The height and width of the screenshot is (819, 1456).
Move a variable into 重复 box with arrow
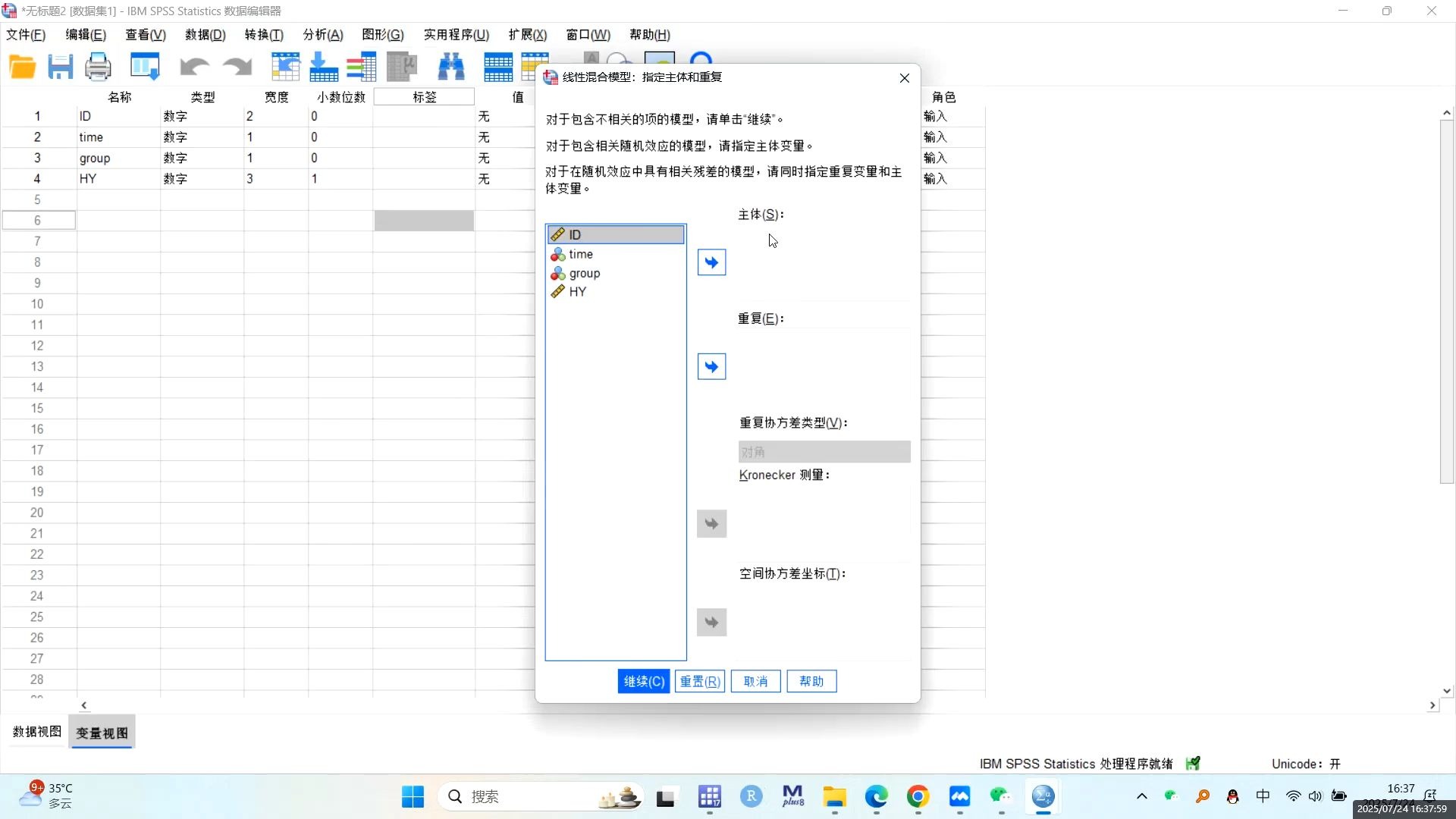[711, 366]
